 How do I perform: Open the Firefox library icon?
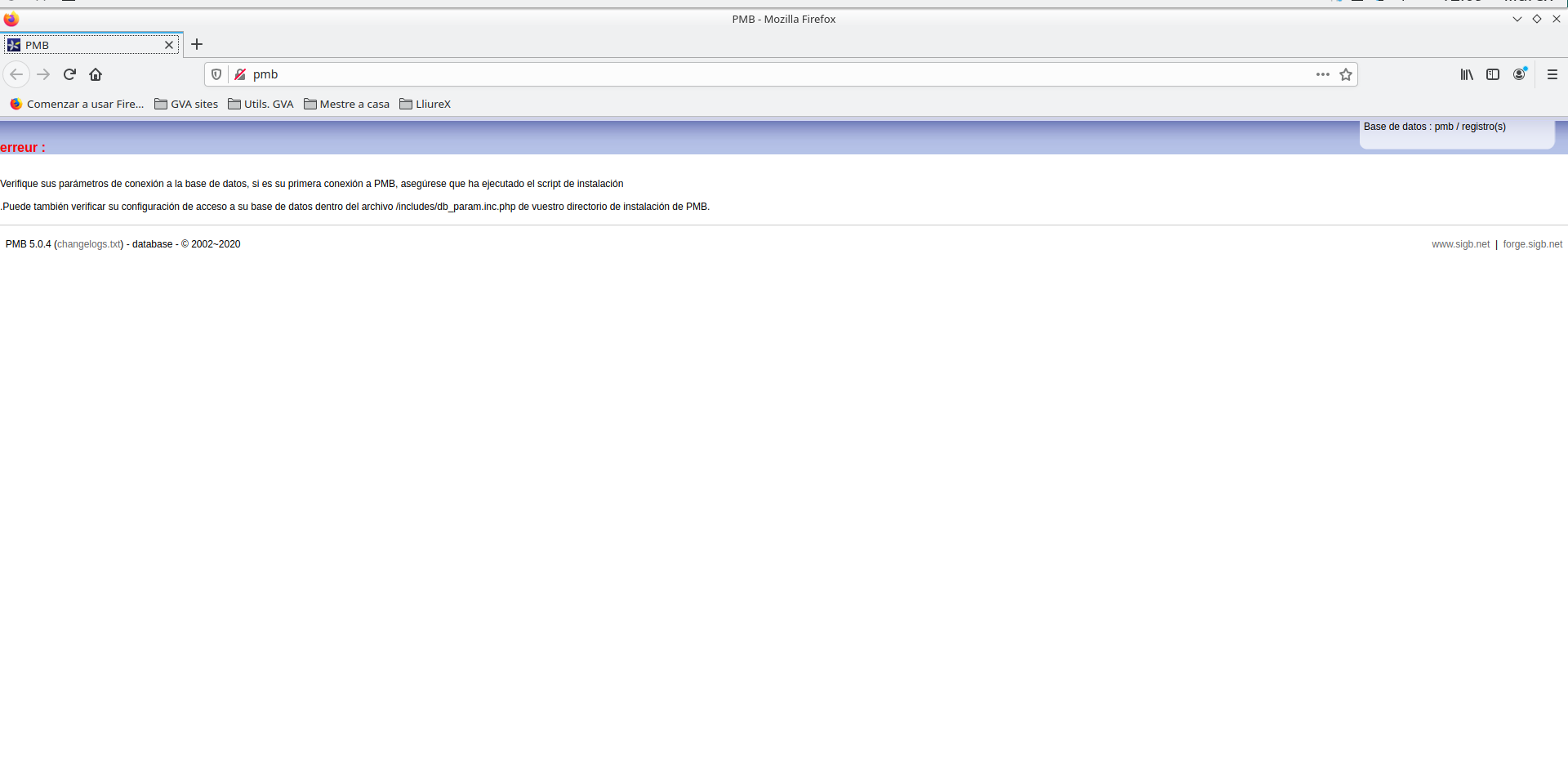[1467, 74]
